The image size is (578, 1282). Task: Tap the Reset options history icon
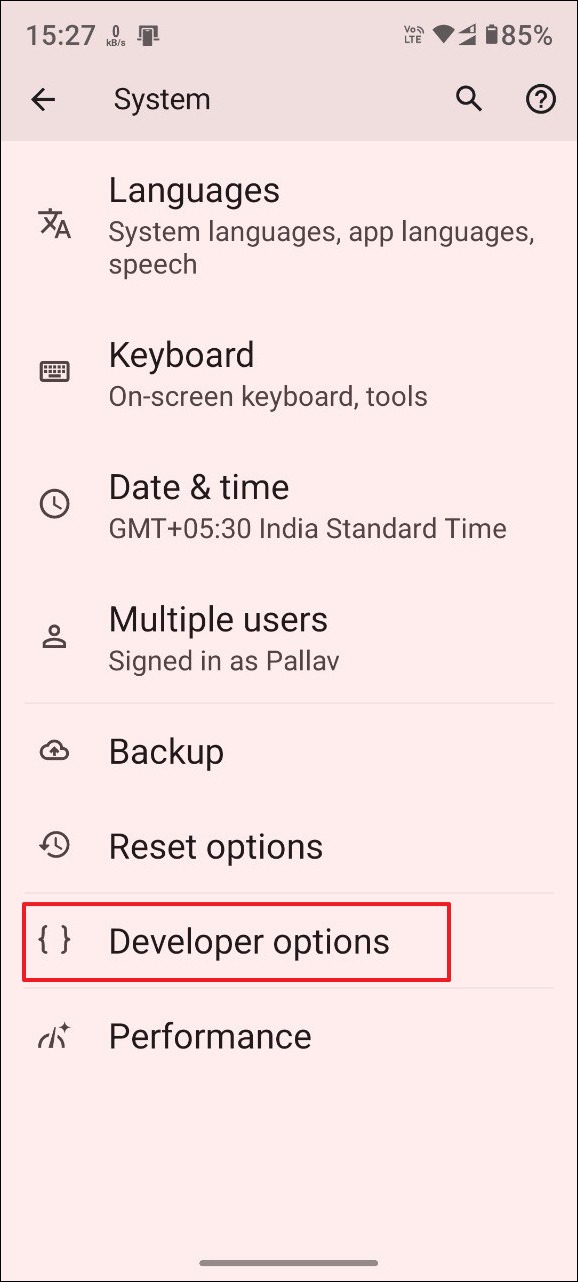(55, 846)
